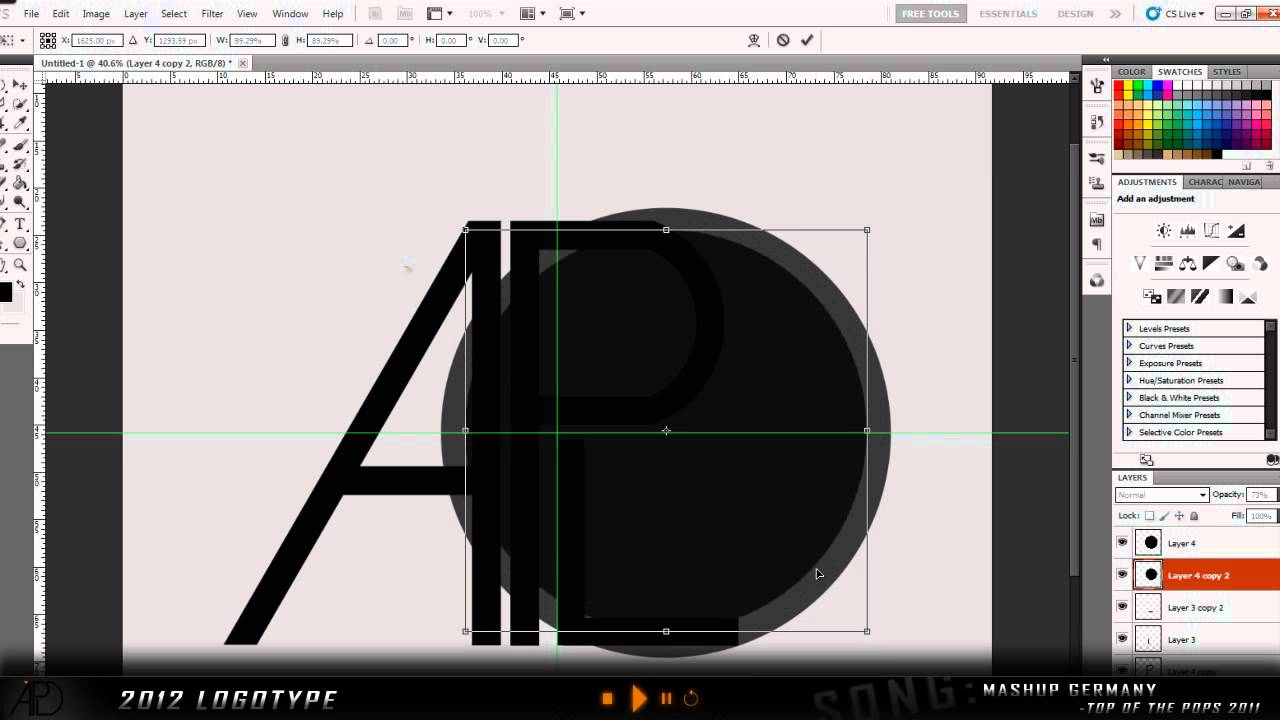
Task: Expand Channel Mixer Presets
Action: 1129,415
